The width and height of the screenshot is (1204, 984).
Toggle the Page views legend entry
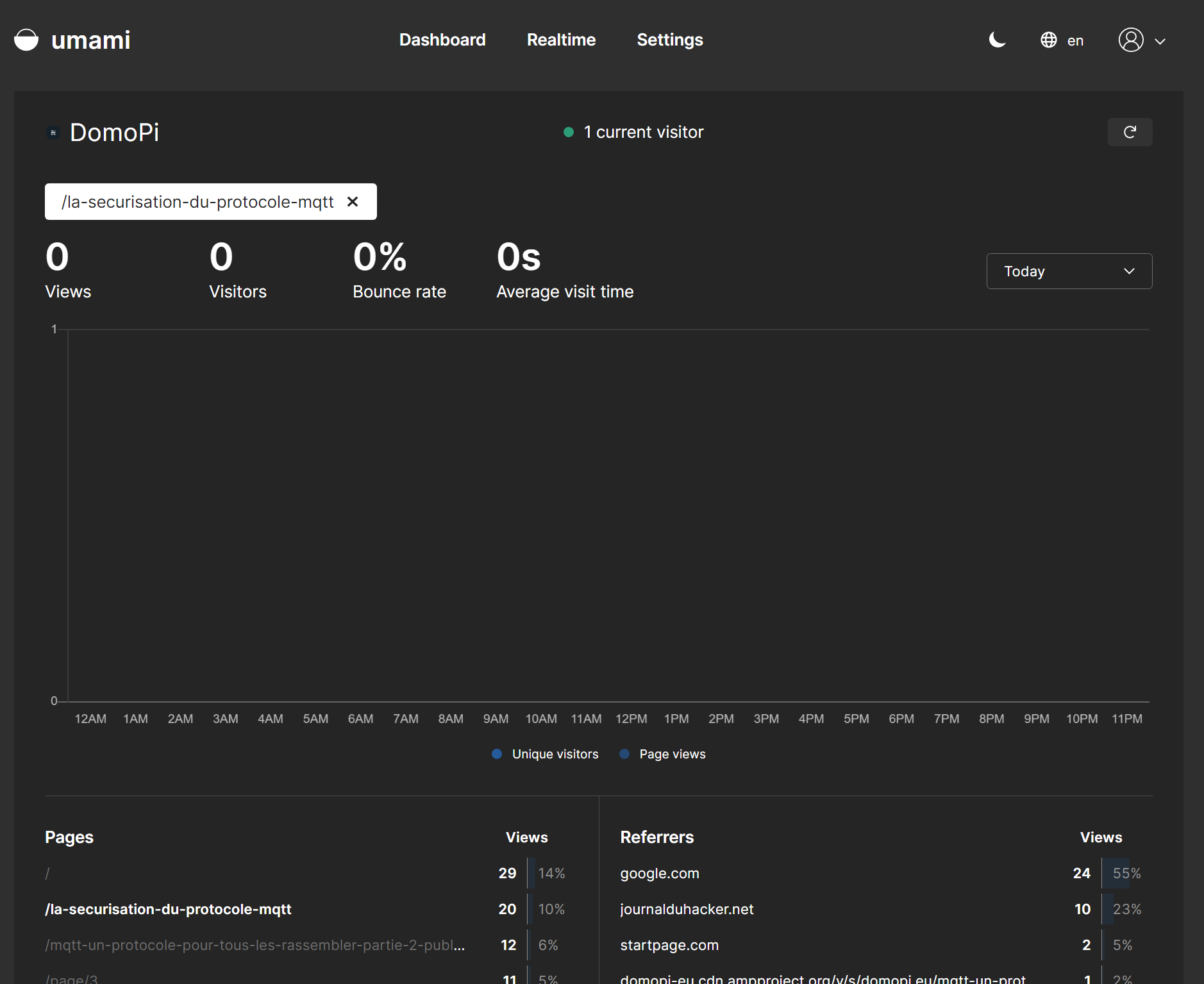[663, 754]
